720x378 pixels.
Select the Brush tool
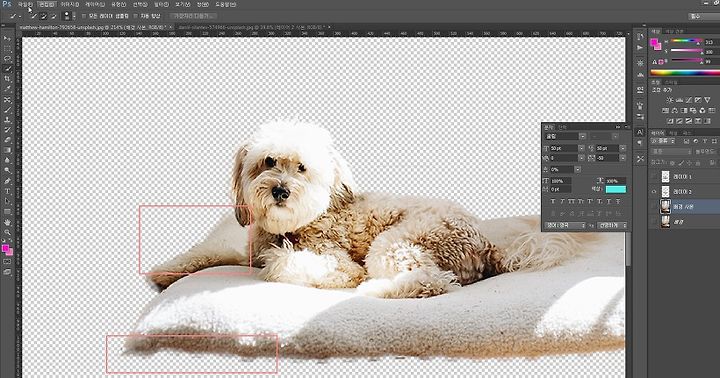pyautogui.click(x=7, y=109)
